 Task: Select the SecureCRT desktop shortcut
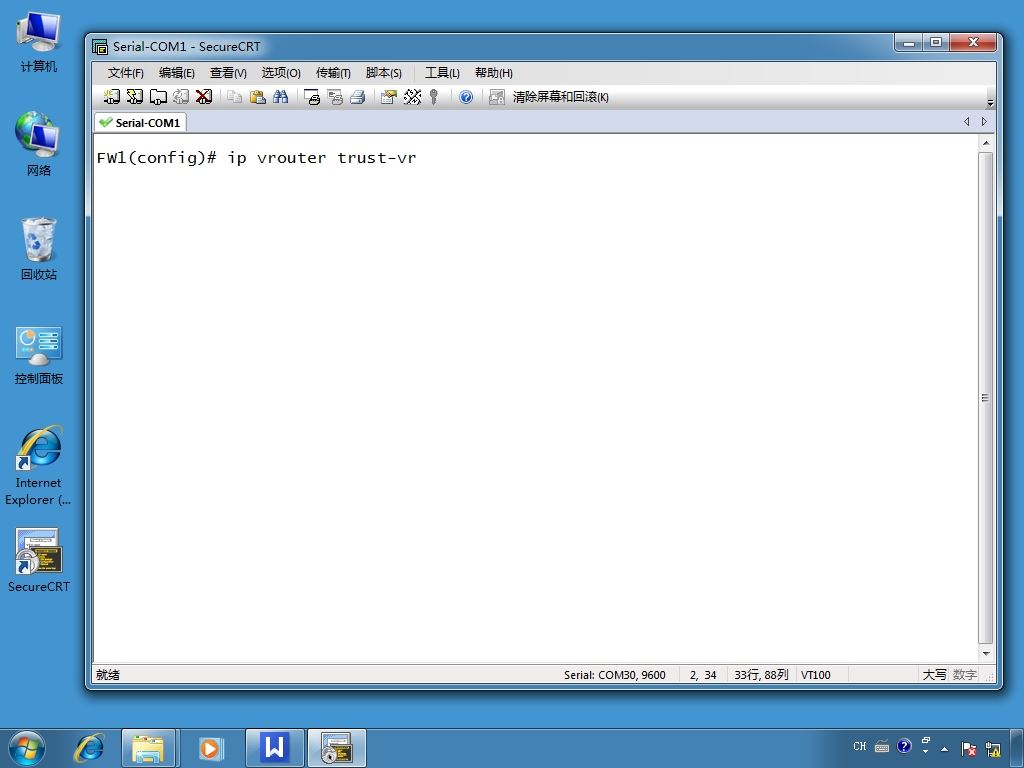coord(39,560)
